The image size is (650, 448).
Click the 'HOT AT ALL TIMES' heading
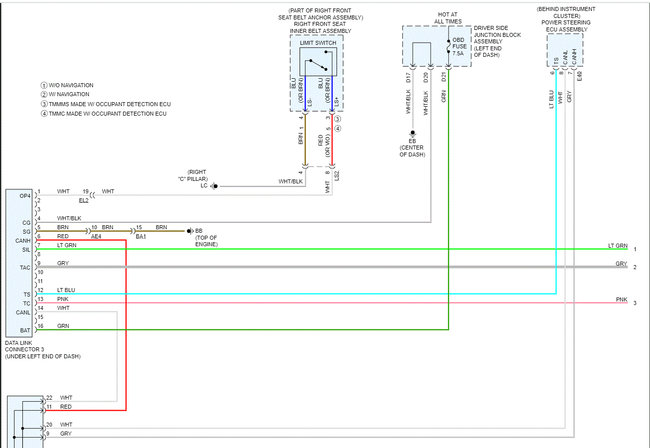[448, 18]
